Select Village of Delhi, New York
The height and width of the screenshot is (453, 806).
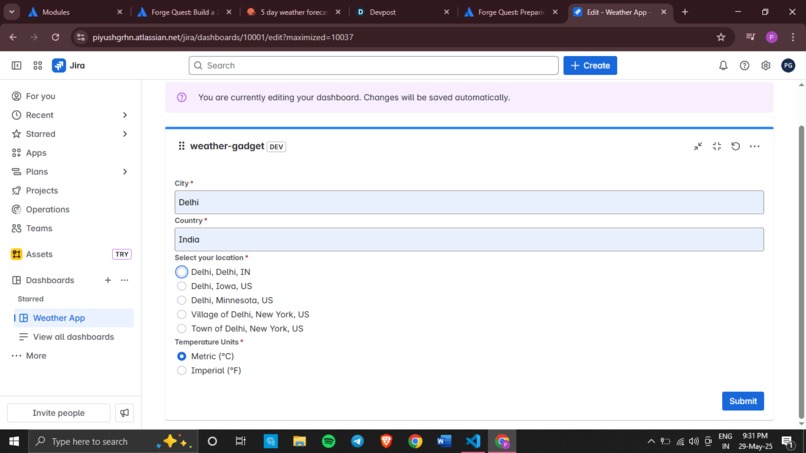(181, 314)
